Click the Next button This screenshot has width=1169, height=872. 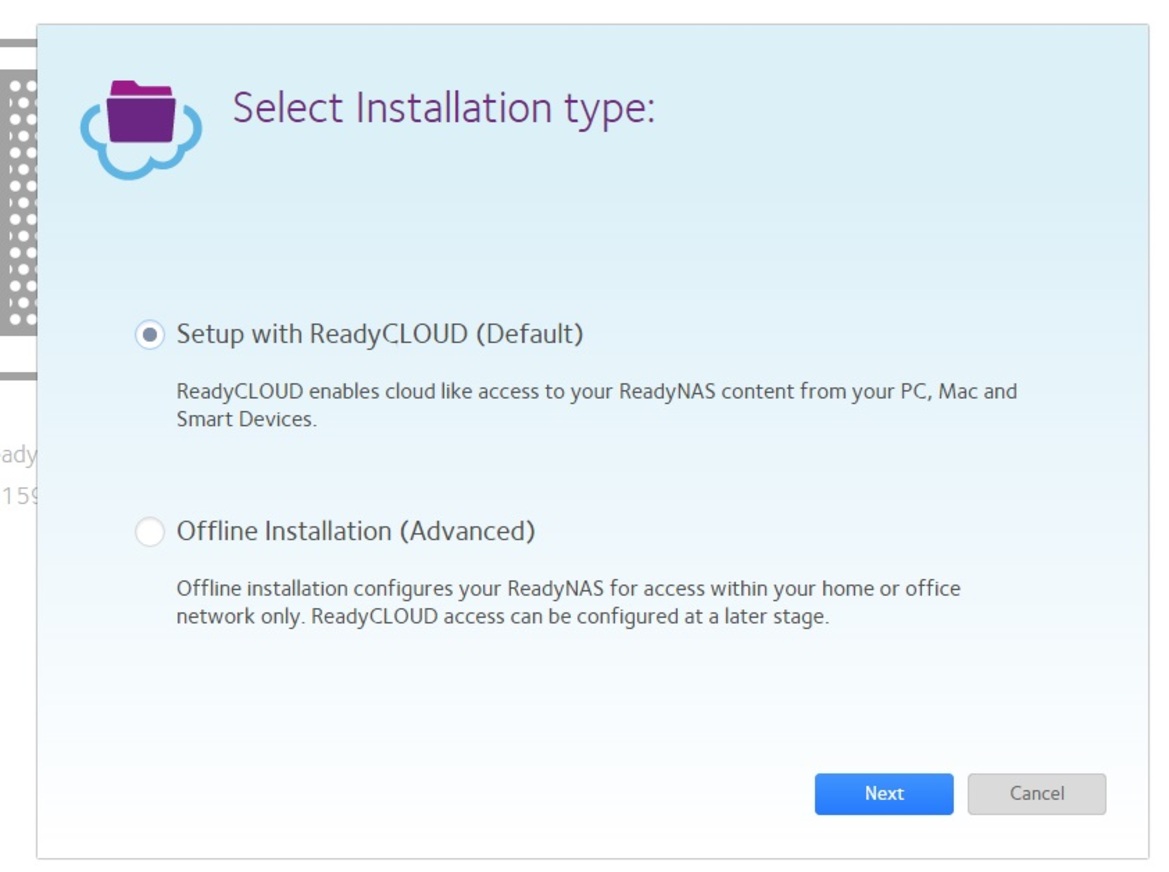point(883,794)
